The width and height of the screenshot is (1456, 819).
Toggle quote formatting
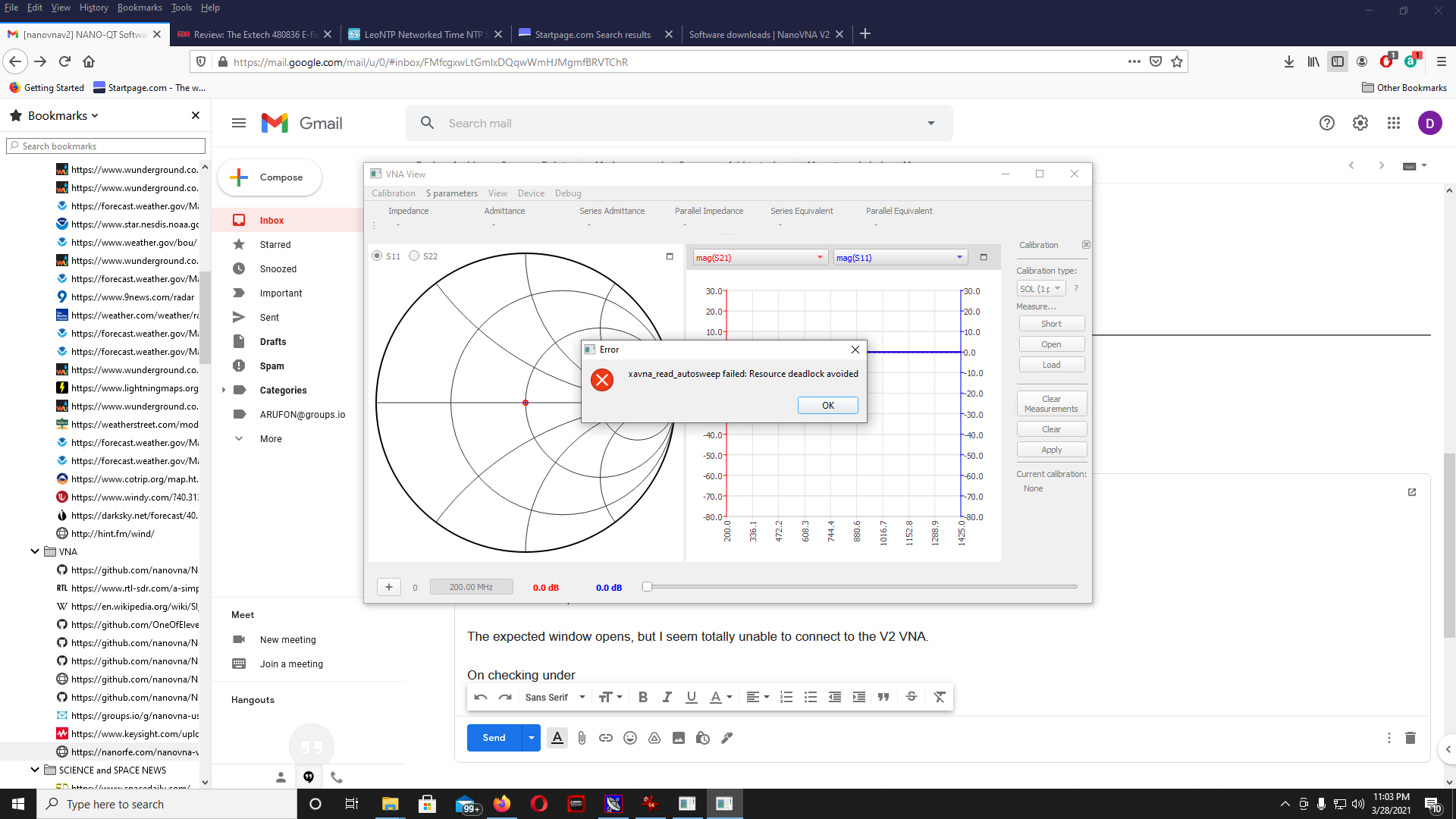pos(883,697)
